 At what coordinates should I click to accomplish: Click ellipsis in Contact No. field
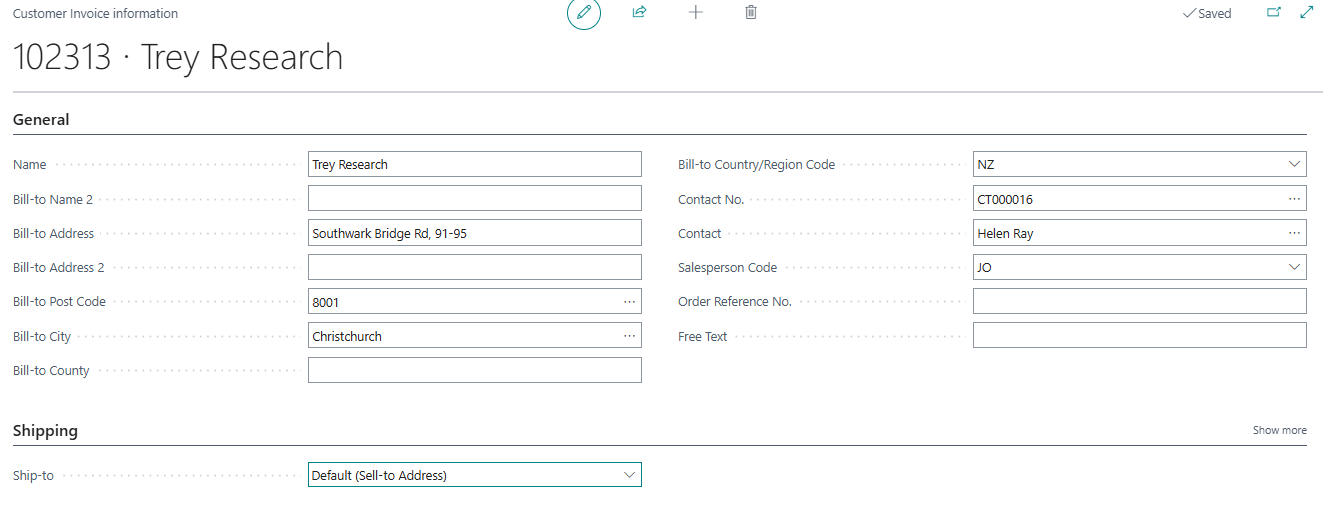pyautogui.click(x=1295, y=199)
